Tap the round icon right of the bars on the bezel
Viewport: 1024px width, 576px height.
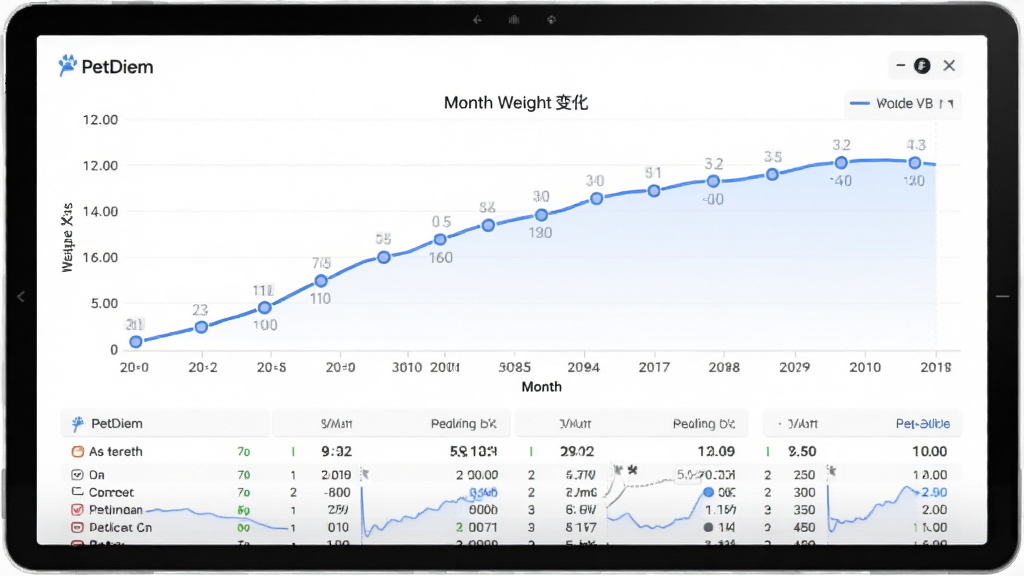[x=551, y=20]
